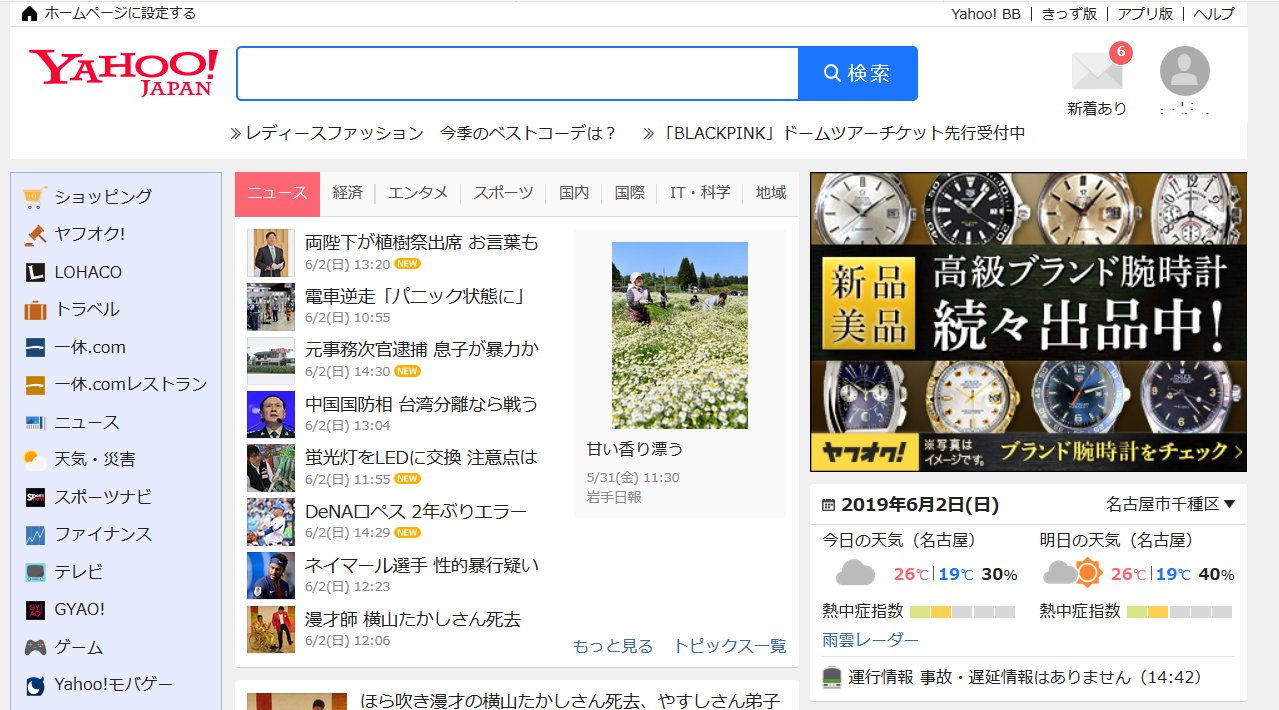
Task: Click the トピックス一覧 link
Action: click(x=729, y=646)
